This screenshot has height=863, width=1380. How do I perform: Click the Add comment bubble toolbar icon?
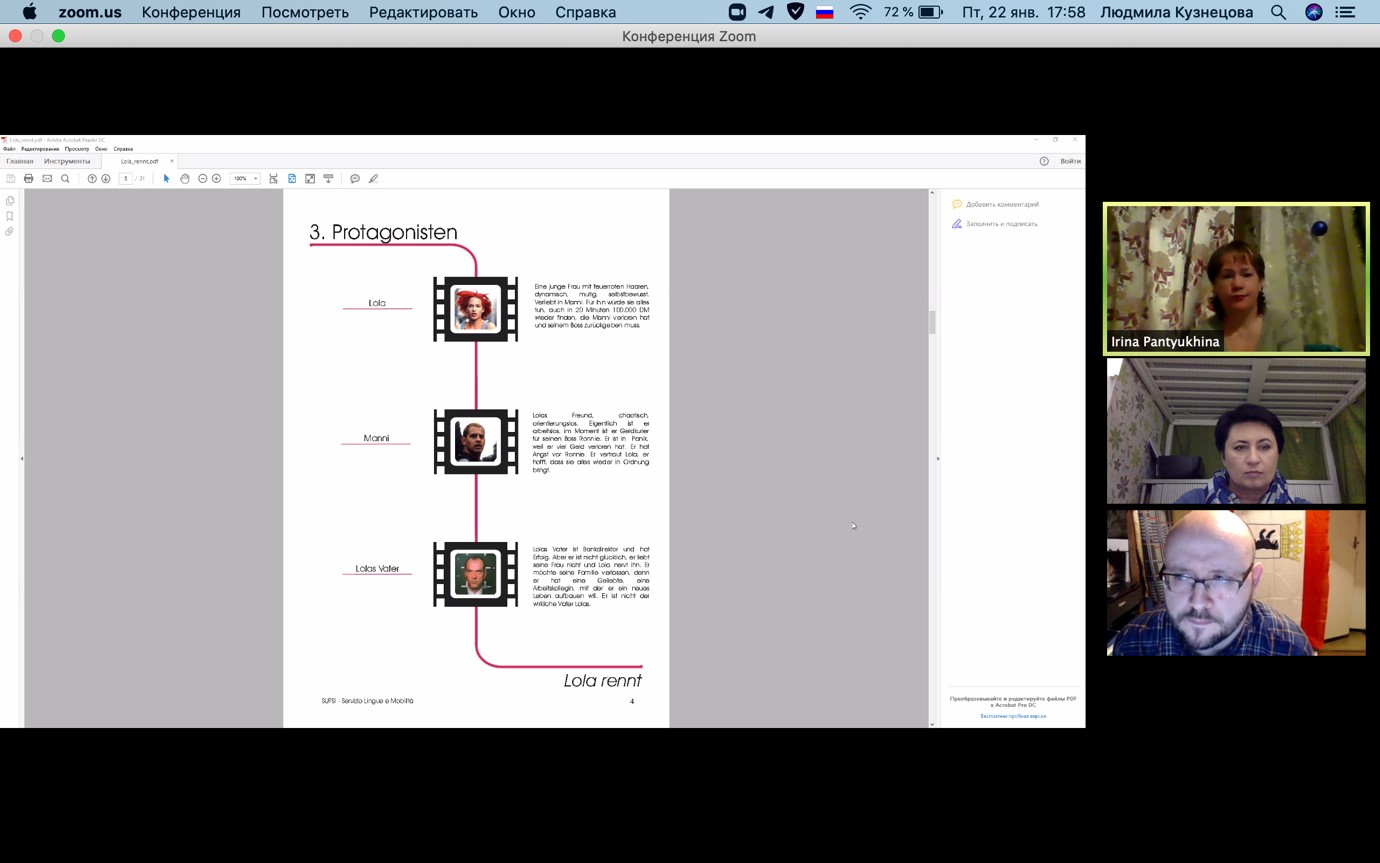[355, 179]
